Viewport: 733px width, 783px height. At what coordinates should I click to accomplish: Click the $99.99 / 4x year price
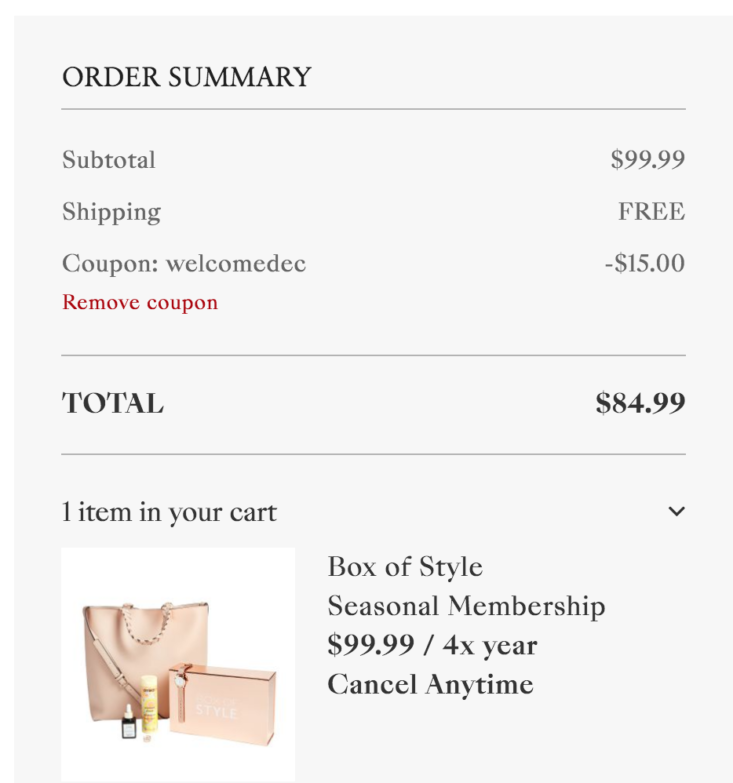(x=432, y=645)
